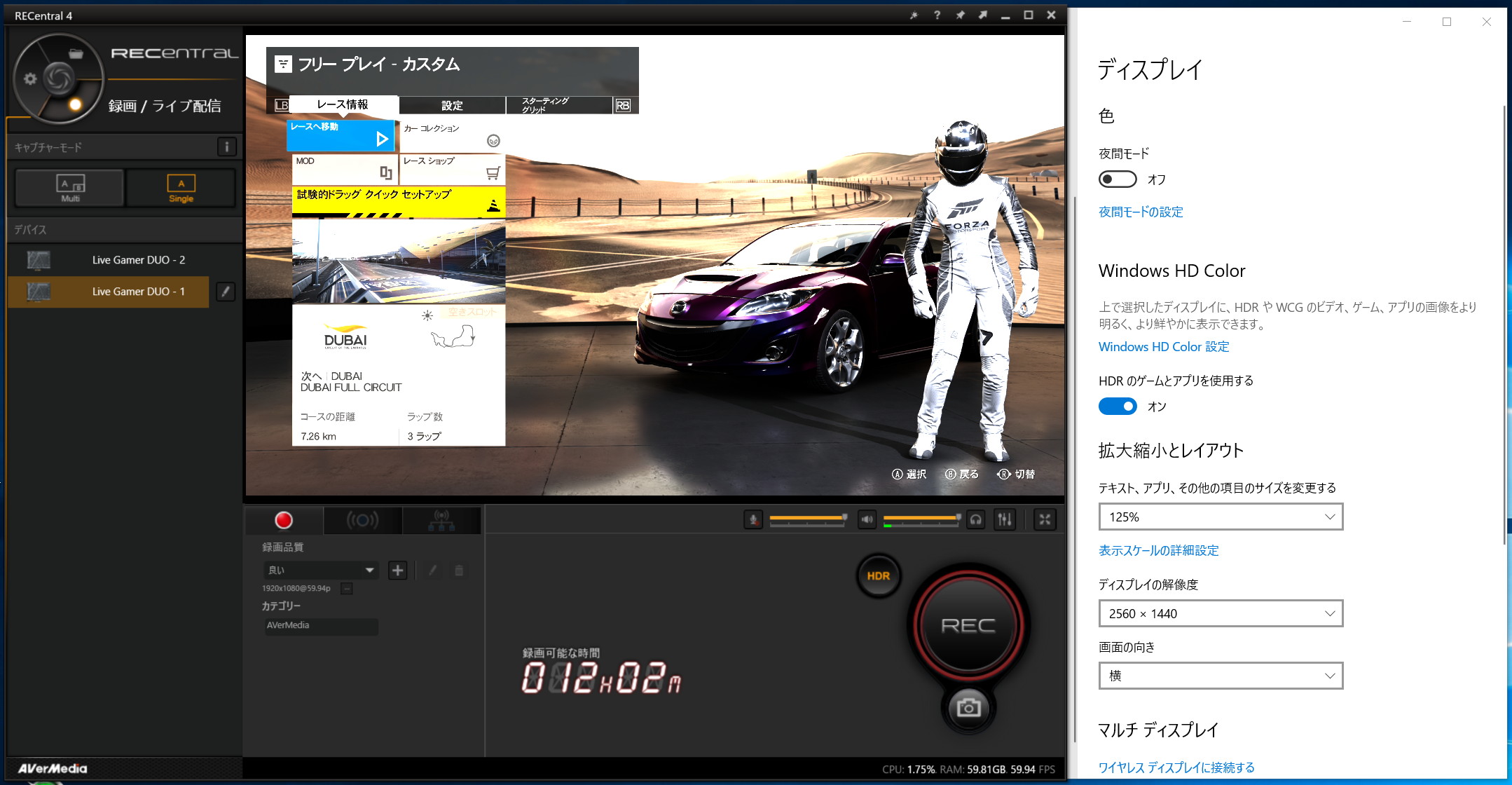Viewport: 1512px width, 785px height.
Task: Take a snapshot with the camera button
Action: (968, 708)
